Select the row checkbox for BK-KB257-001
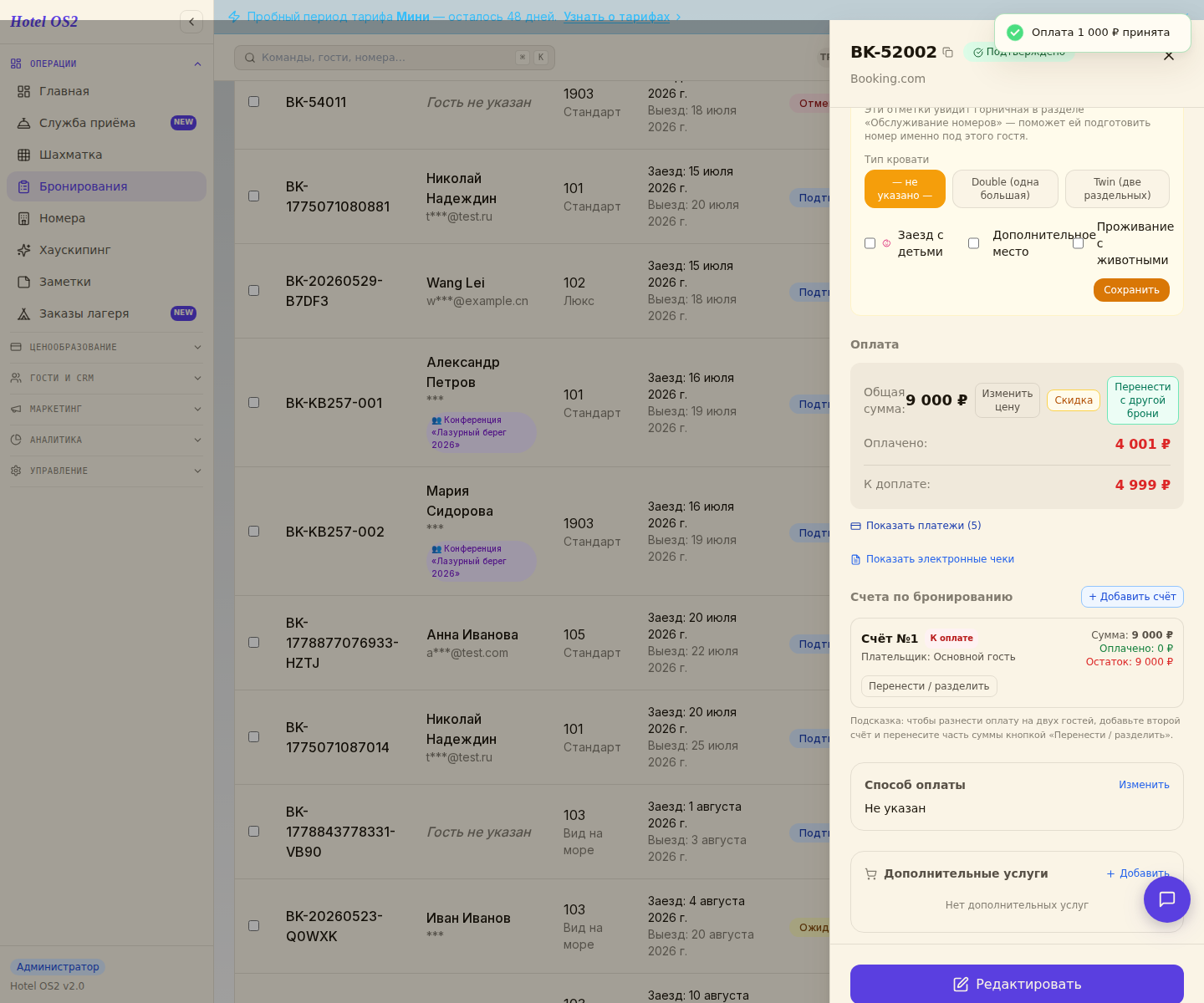Image resolution: width=1204 pixels, height=1003 pixels. click(253, 402)
